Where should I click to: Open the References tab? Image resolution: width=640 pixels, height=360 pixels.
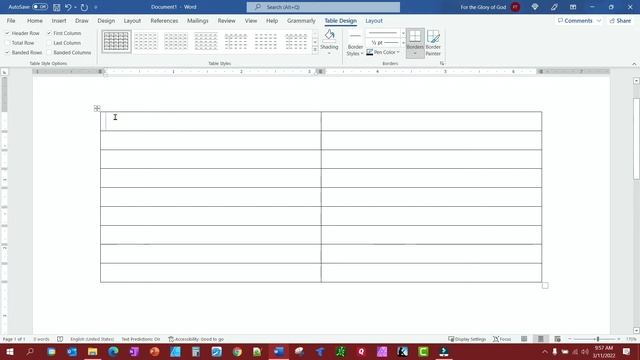[x=164, y=21]
